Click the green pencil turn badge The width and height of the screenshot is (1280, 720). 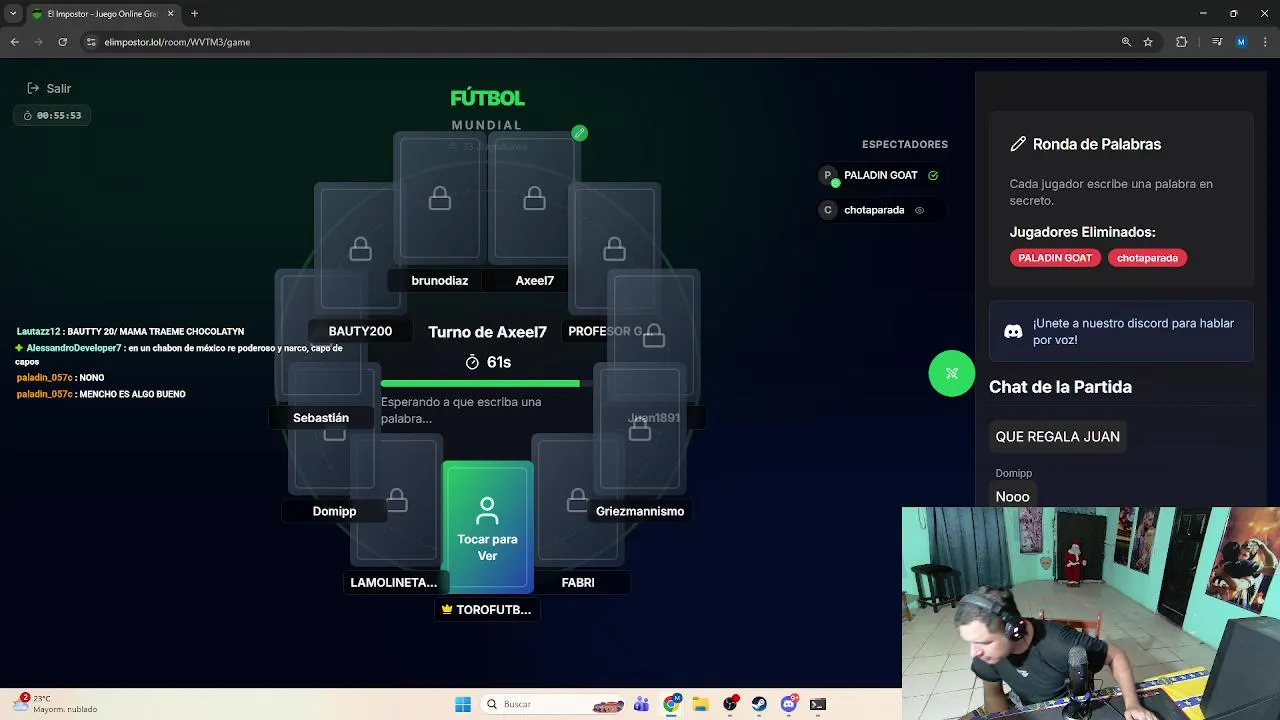579,133
